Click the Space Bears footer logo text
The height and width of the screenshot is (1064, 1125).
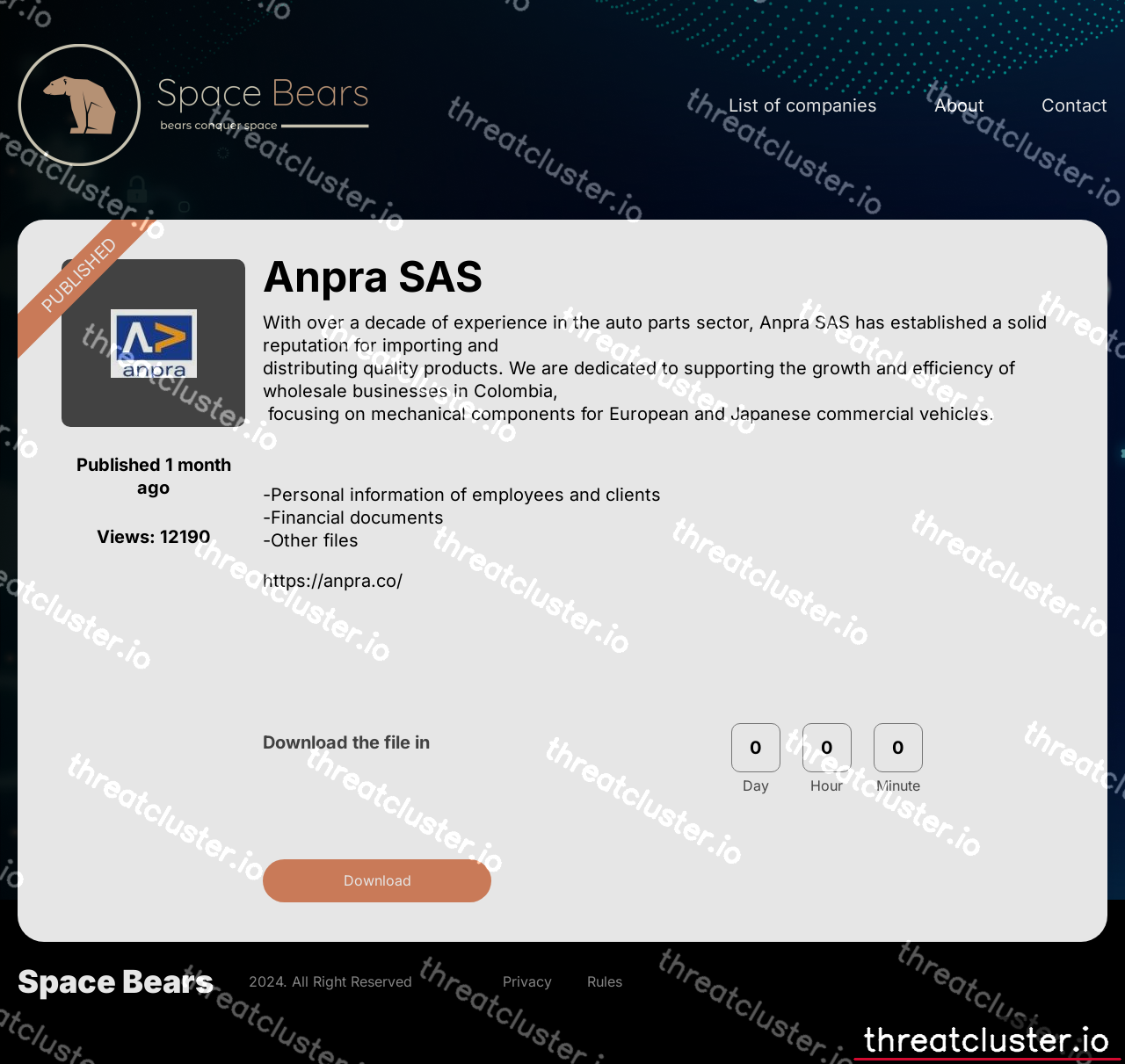[115, 982]
